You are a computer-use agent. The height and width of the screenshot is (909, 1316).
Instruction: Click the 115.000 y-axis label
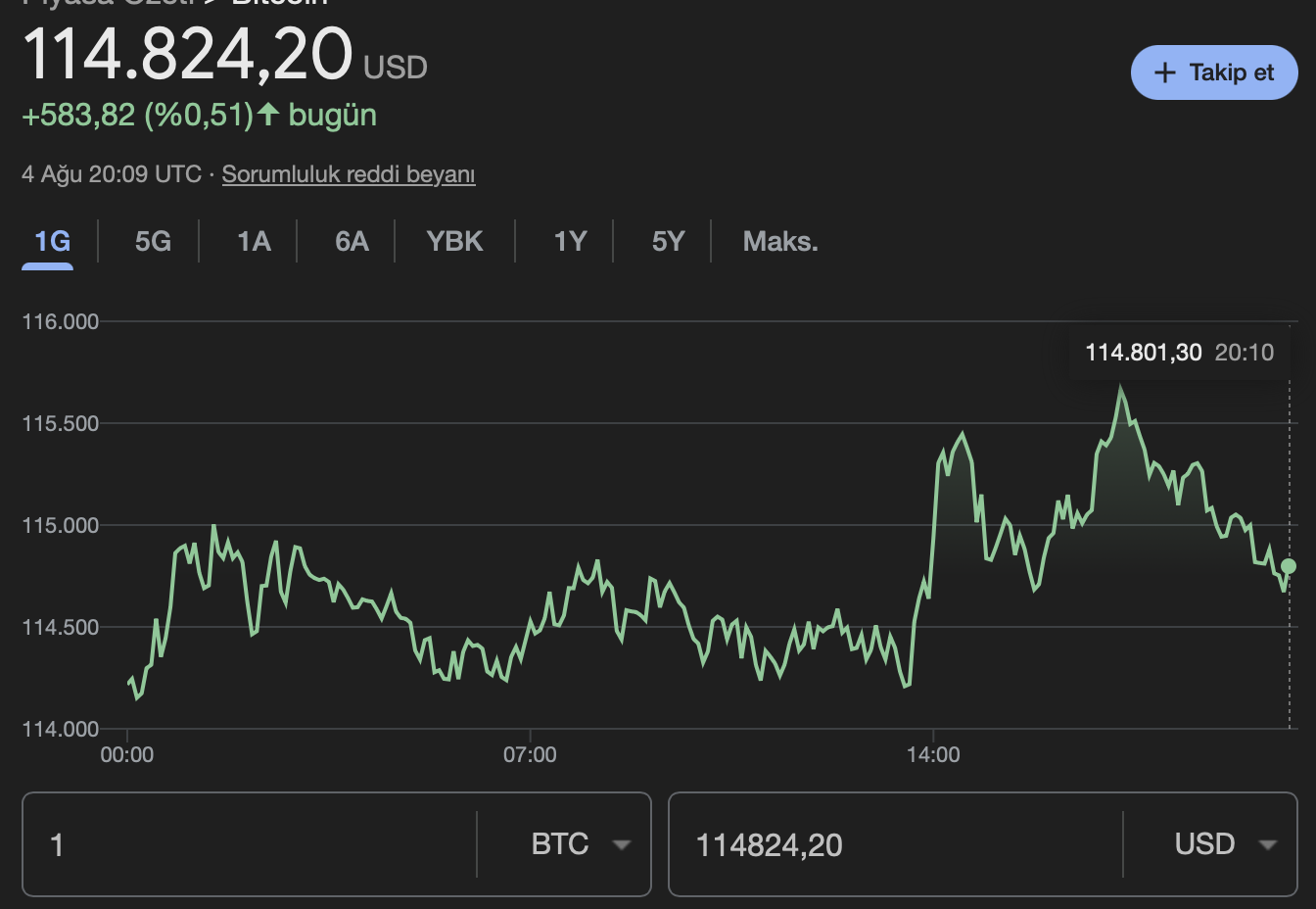(61, 525)
